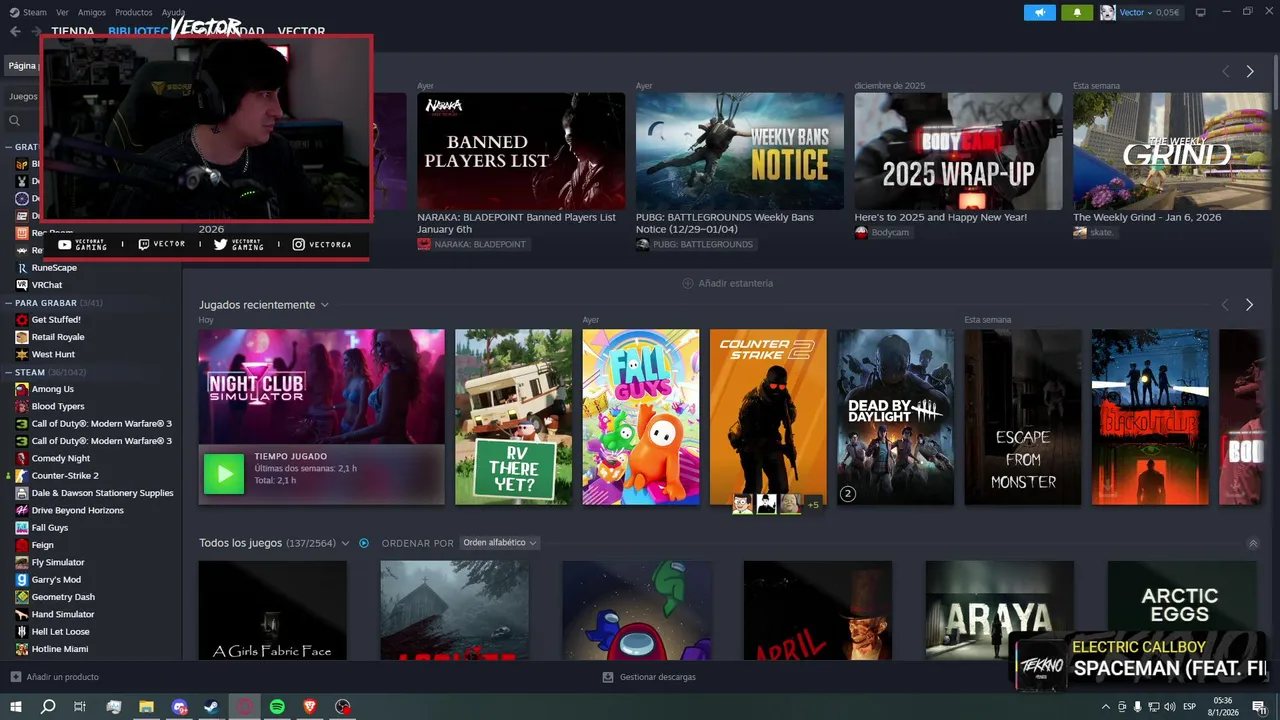The height and width of the screenshot is (720, 1280).
Task: Open the Arctic Eggs game tile
Action: coord(1180,609)
